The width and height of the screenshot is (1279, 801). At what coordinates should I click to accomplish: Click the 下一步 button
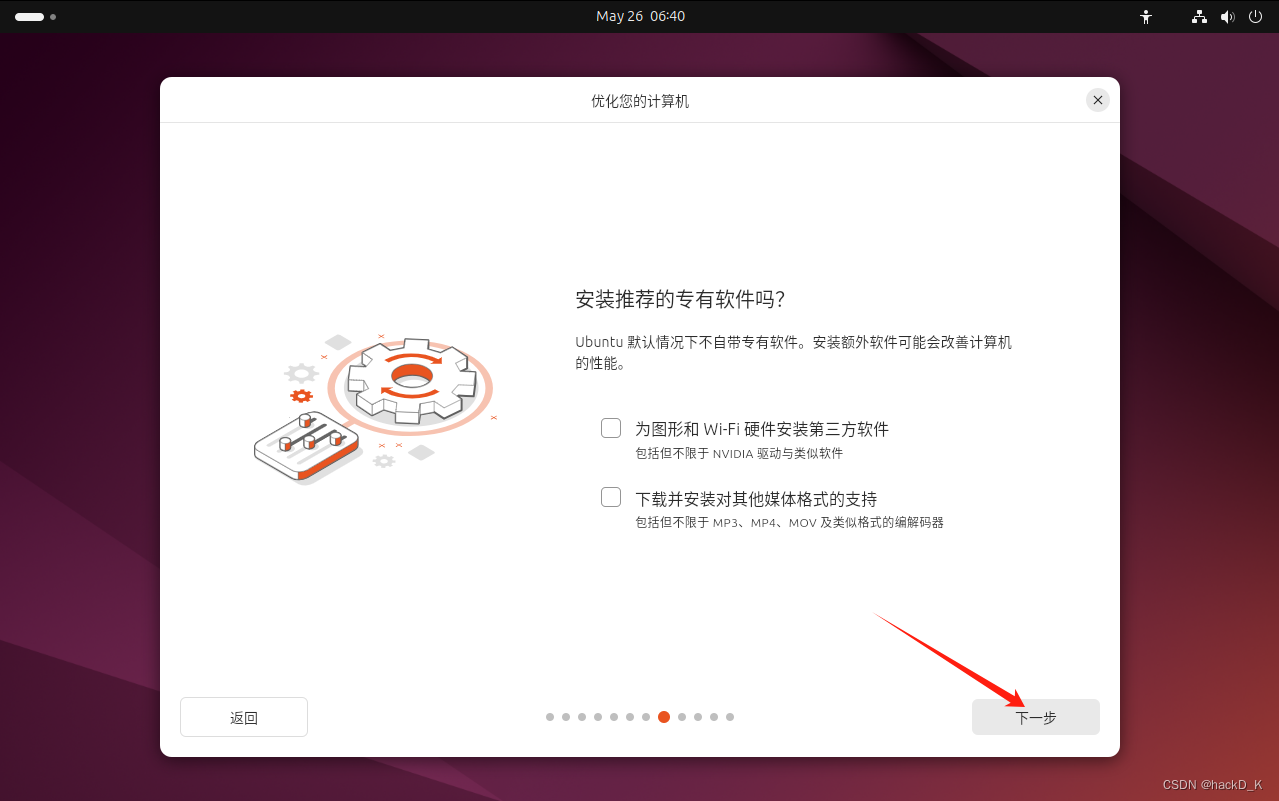point(1036,717)
